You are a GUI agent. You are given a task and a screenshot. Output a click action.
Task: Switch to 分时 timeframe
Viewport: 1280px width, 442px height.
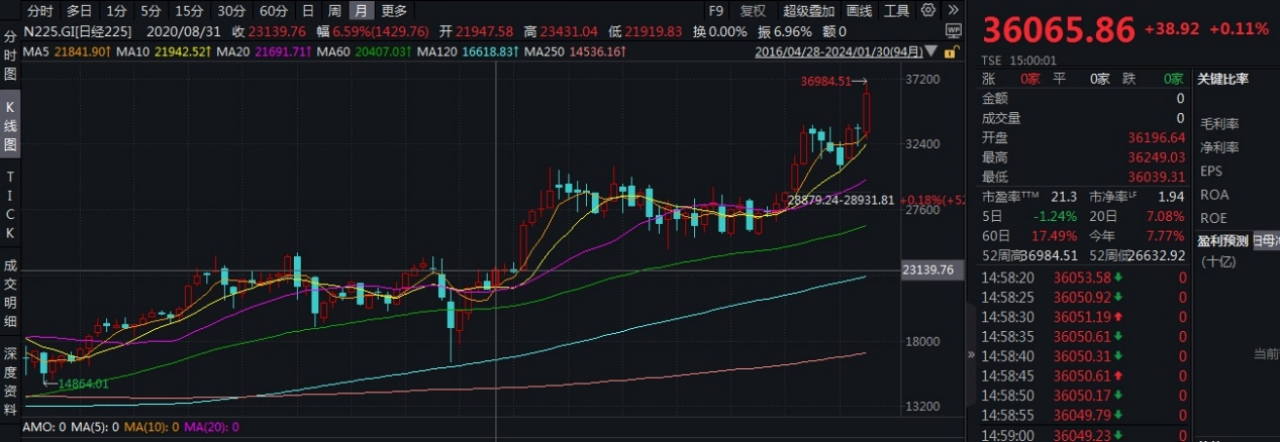[x=40, y=11]
